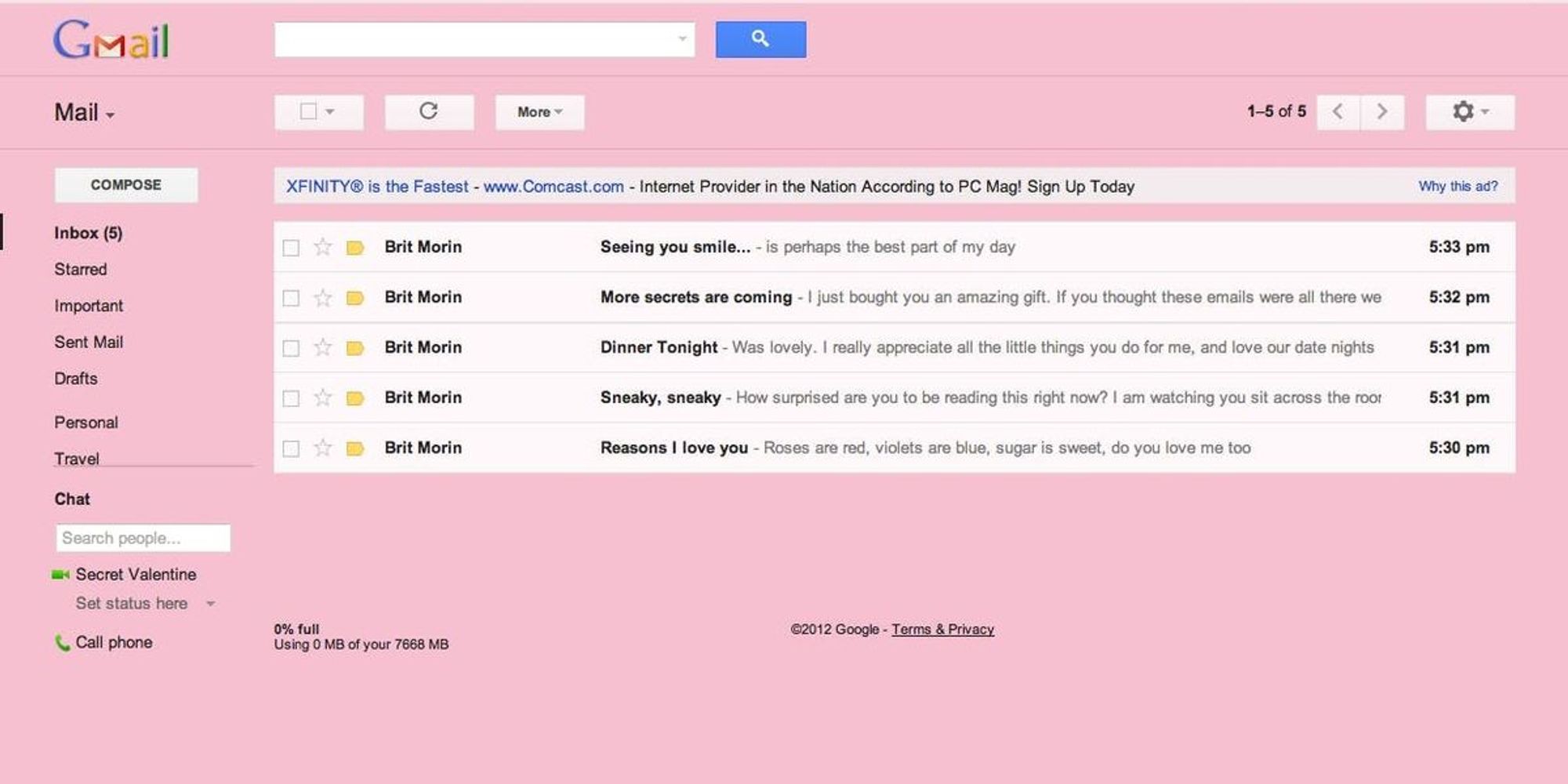Viewport: 1568px width, 784px height.
Task: Click 'XFINITY® is the Fastest' ad title
Action: (x=377, y=187)
